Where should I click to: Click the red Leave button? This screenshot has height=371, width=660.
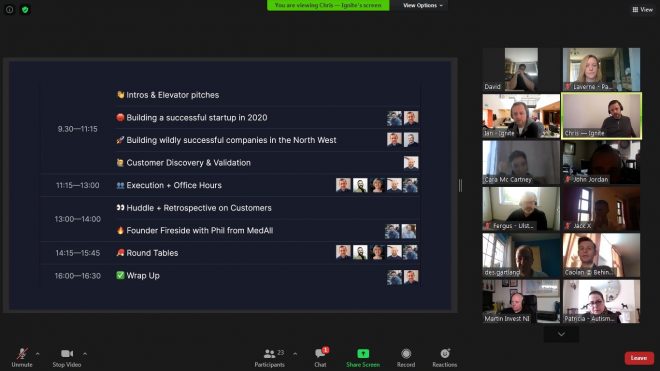point(639,358)
